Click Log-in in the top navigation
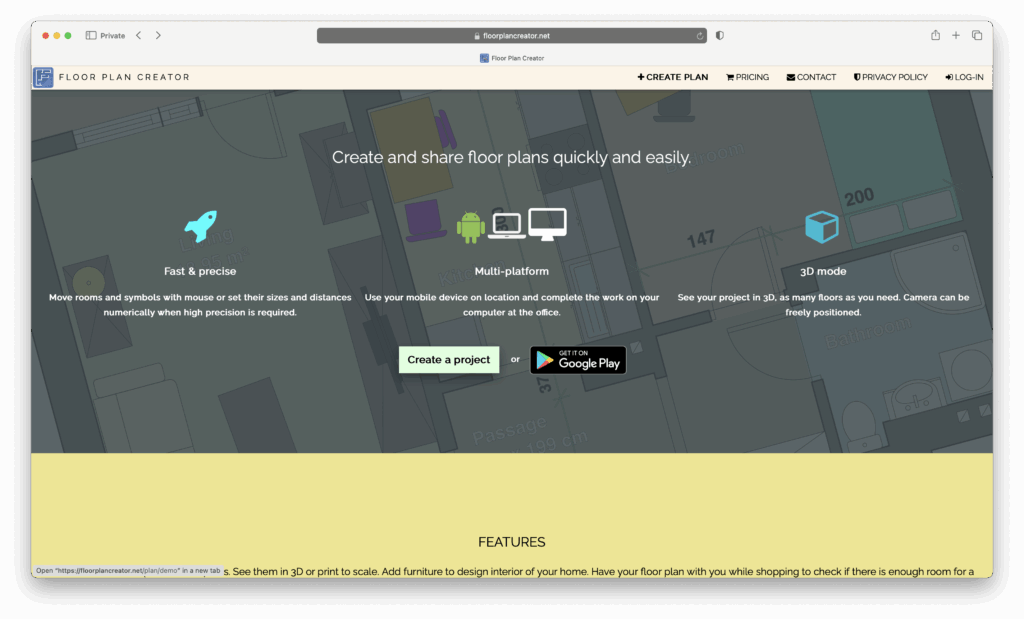The height and width of the screenshot is (619, 1024). [x=964, y=77]
